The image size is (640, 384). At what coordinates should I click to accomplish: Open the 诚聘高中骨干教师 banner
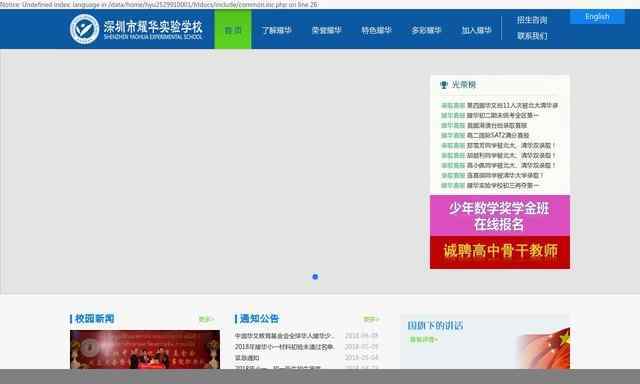(500, 252)
